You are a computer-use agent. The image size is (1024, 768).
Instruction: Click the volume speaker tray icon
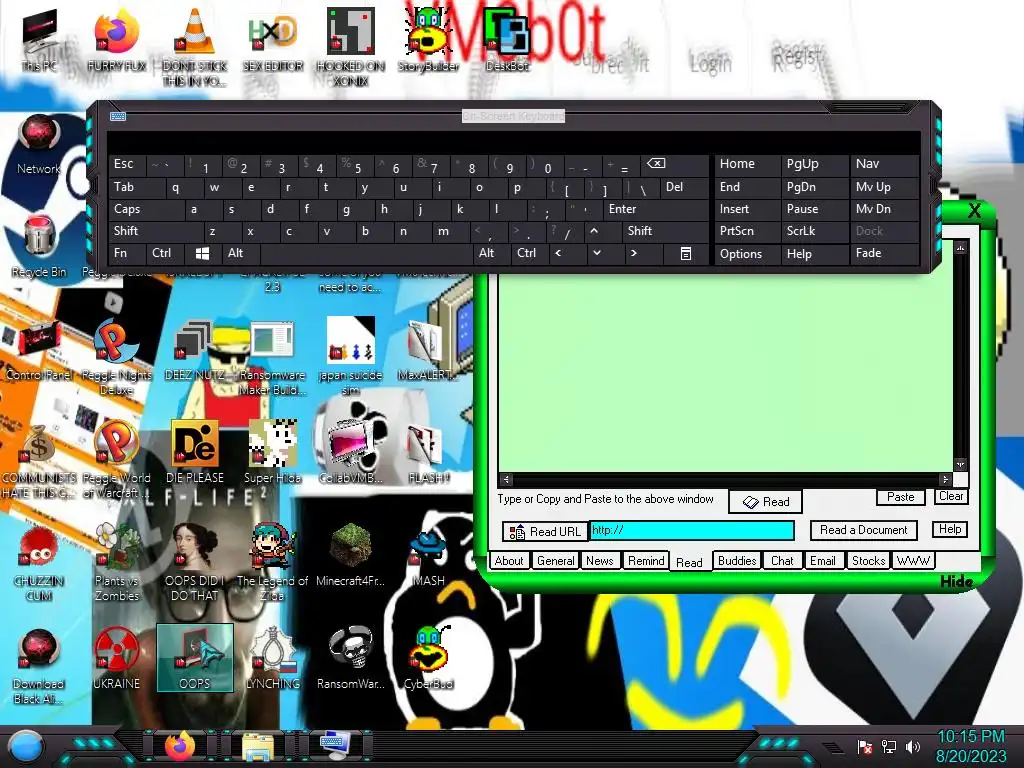tap(913, 746)
